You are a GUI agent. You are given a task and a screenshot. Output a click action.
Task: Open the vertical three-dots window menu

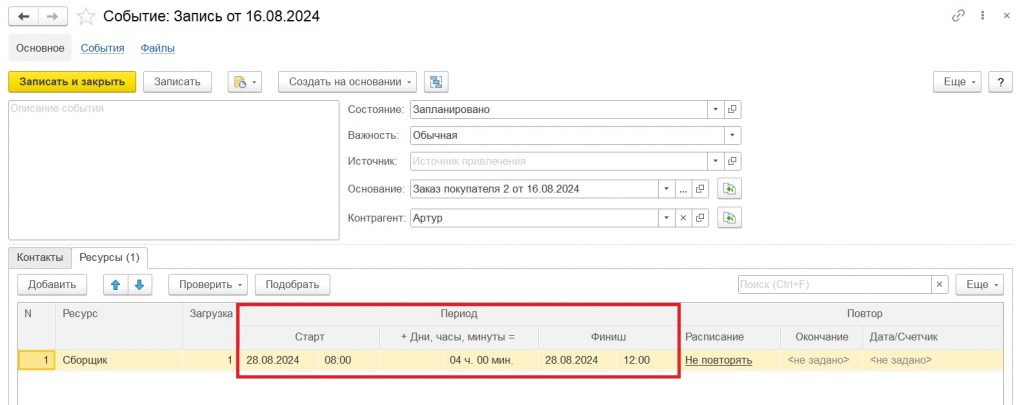(982, 16)
